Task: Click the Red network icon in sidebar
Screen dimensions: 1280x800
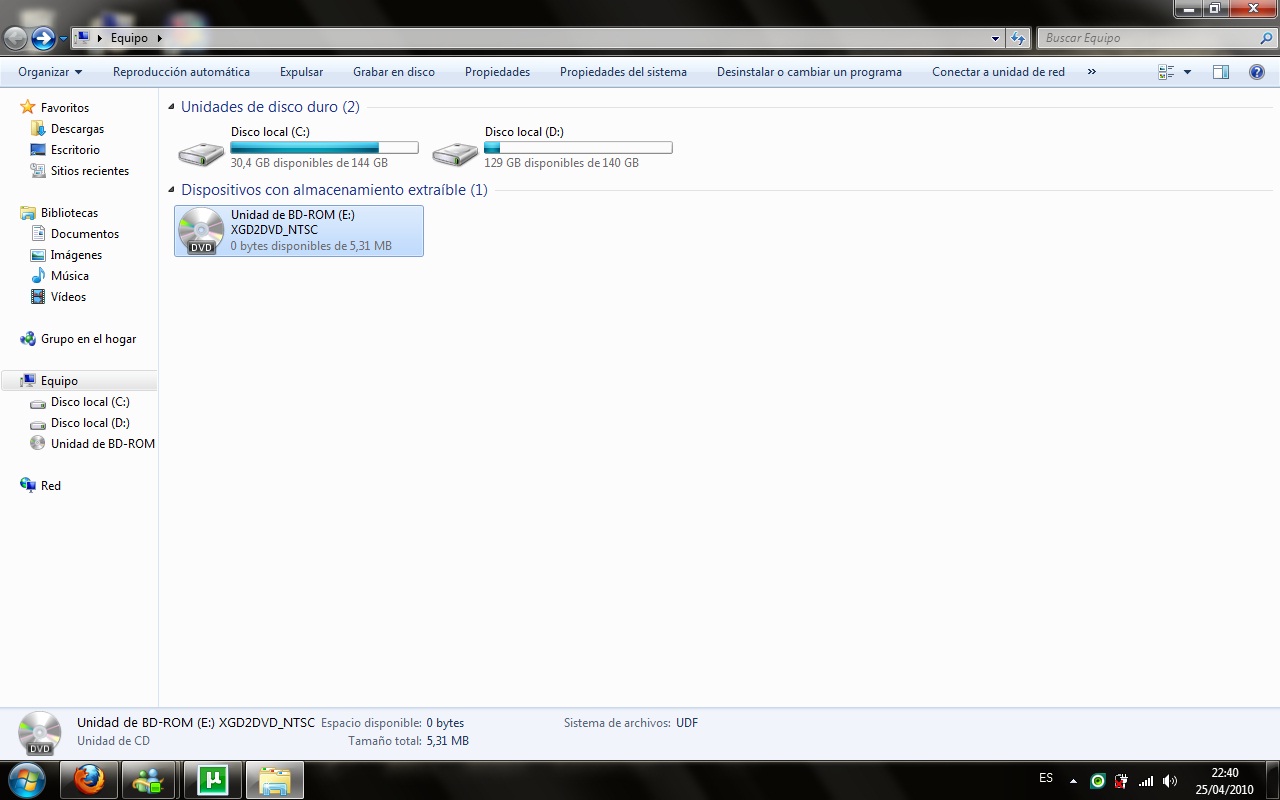Action: click(28, 485)
